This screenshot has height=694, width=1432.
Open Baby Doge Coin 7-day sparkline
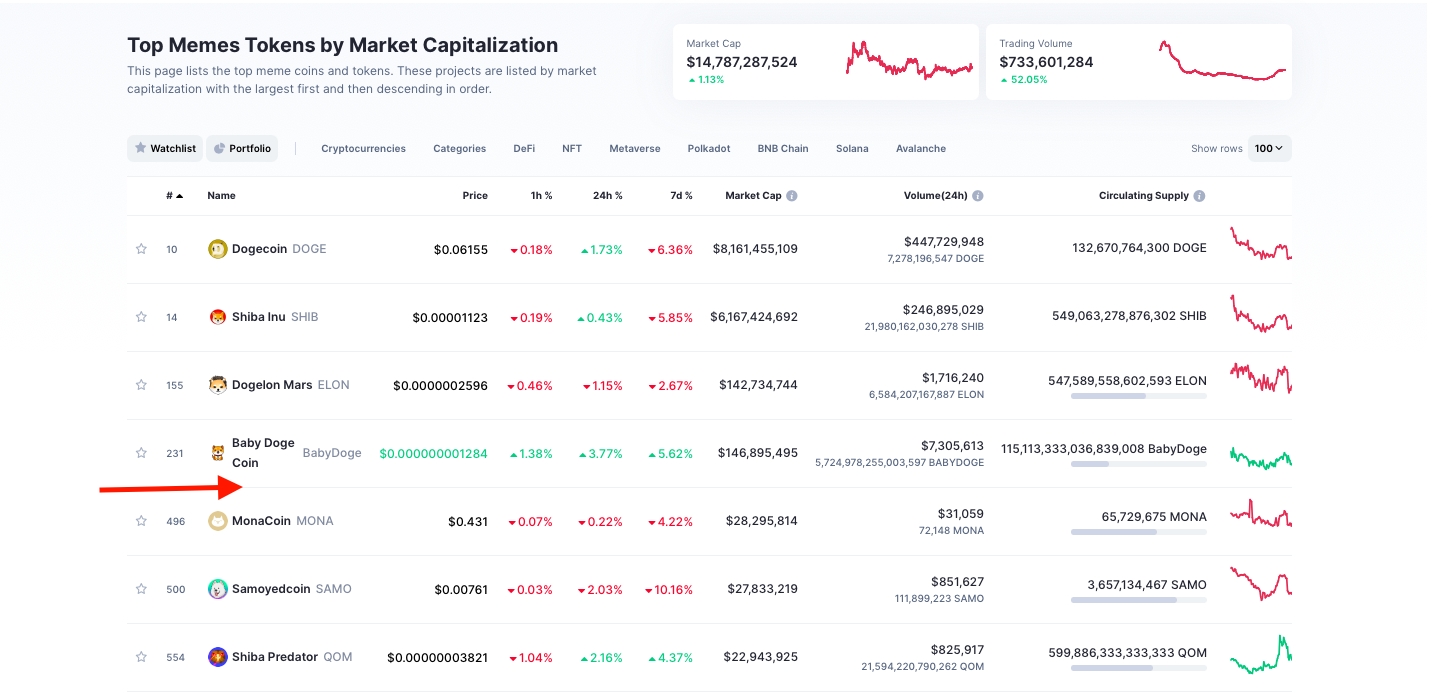pyautogui.click(x=1261, y=457)
